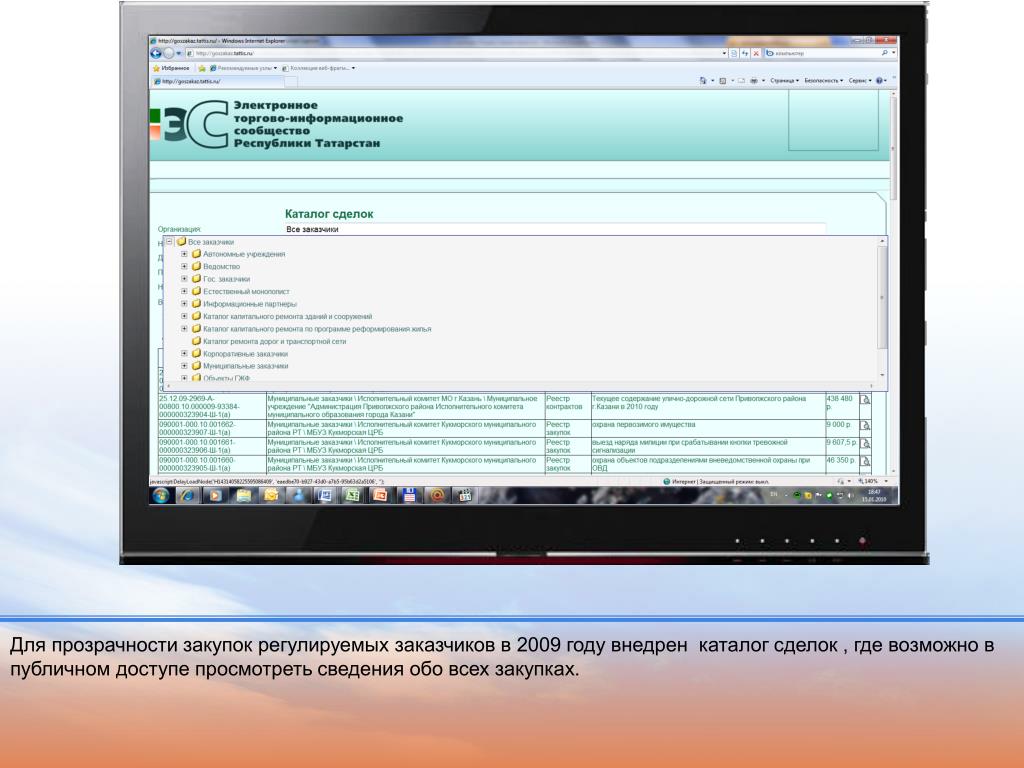Open the Страница menu

click(784, 81)
